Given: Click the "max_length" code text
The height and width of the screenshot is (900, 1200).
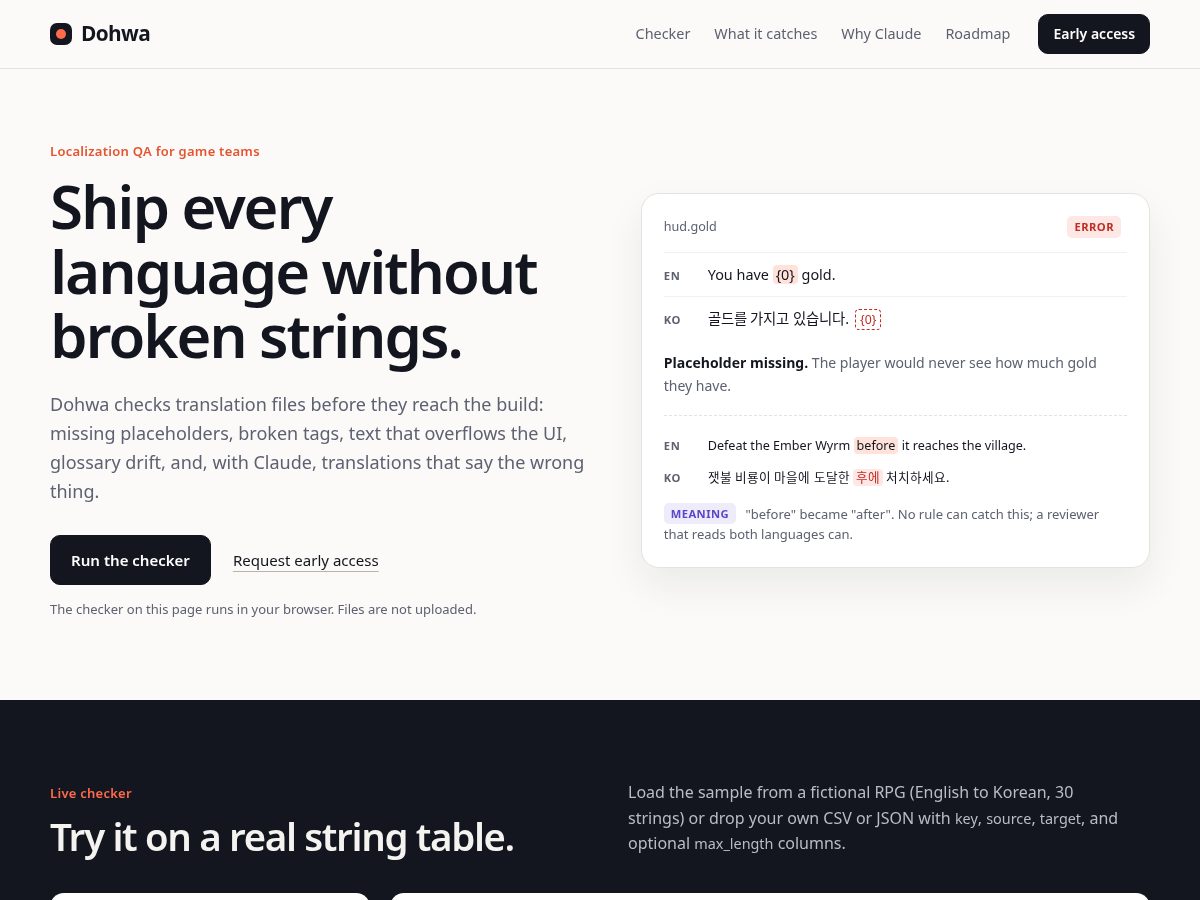Looking at the screenshot, I should pos(734,844).
